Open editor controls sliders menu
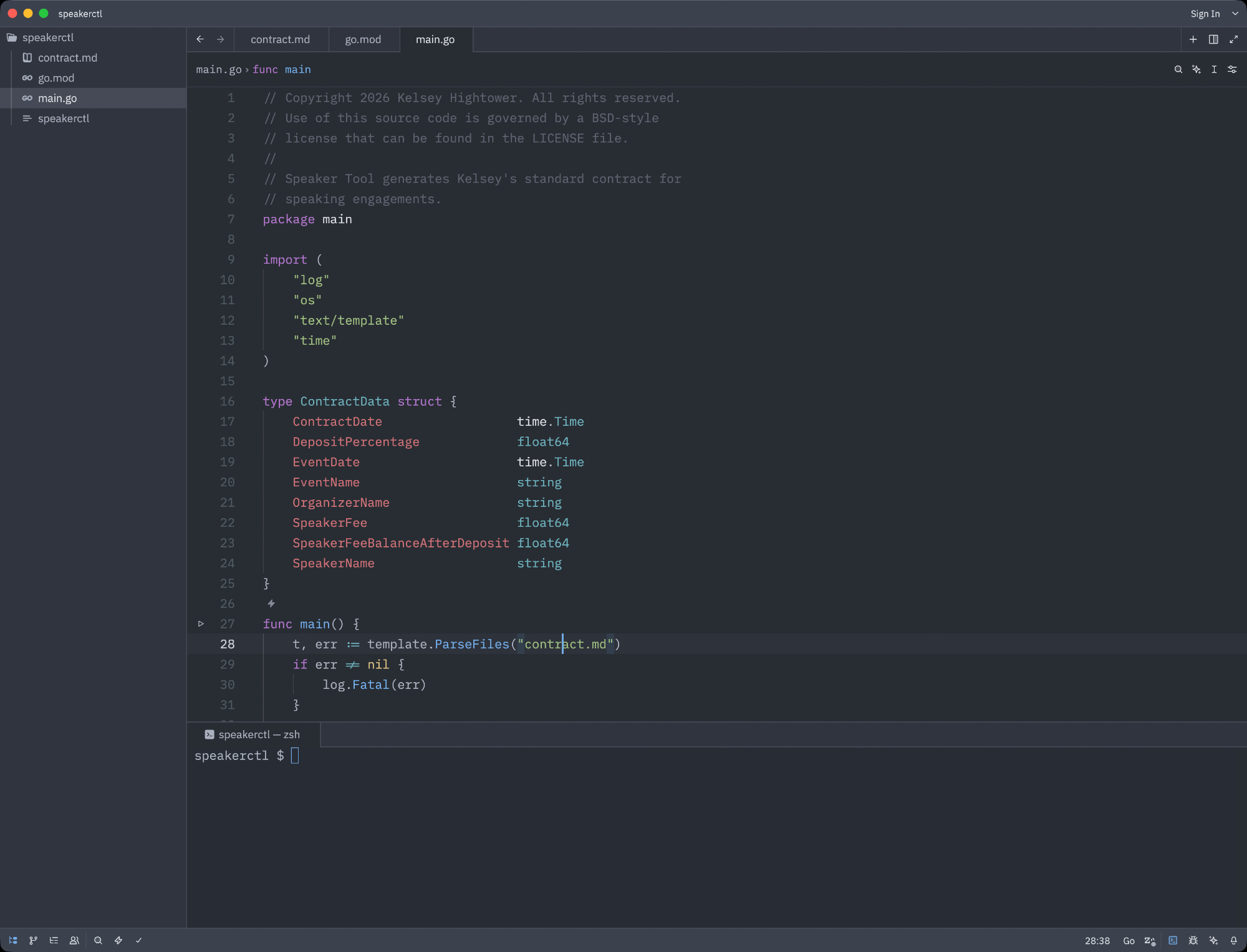1247x952 pixels. pyautogui.click(x=1232, y=69)
